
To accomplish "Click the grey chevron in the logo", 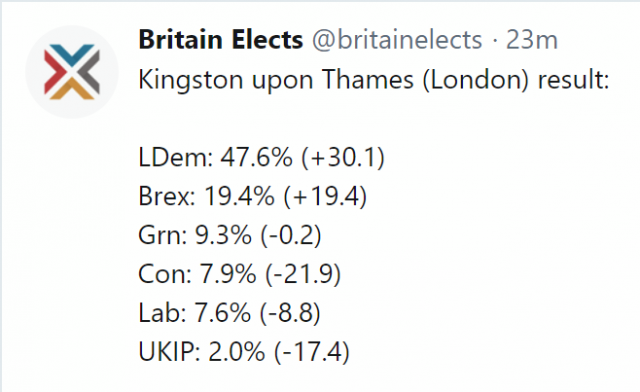I will pyautogui.click(x=89, y=70).
